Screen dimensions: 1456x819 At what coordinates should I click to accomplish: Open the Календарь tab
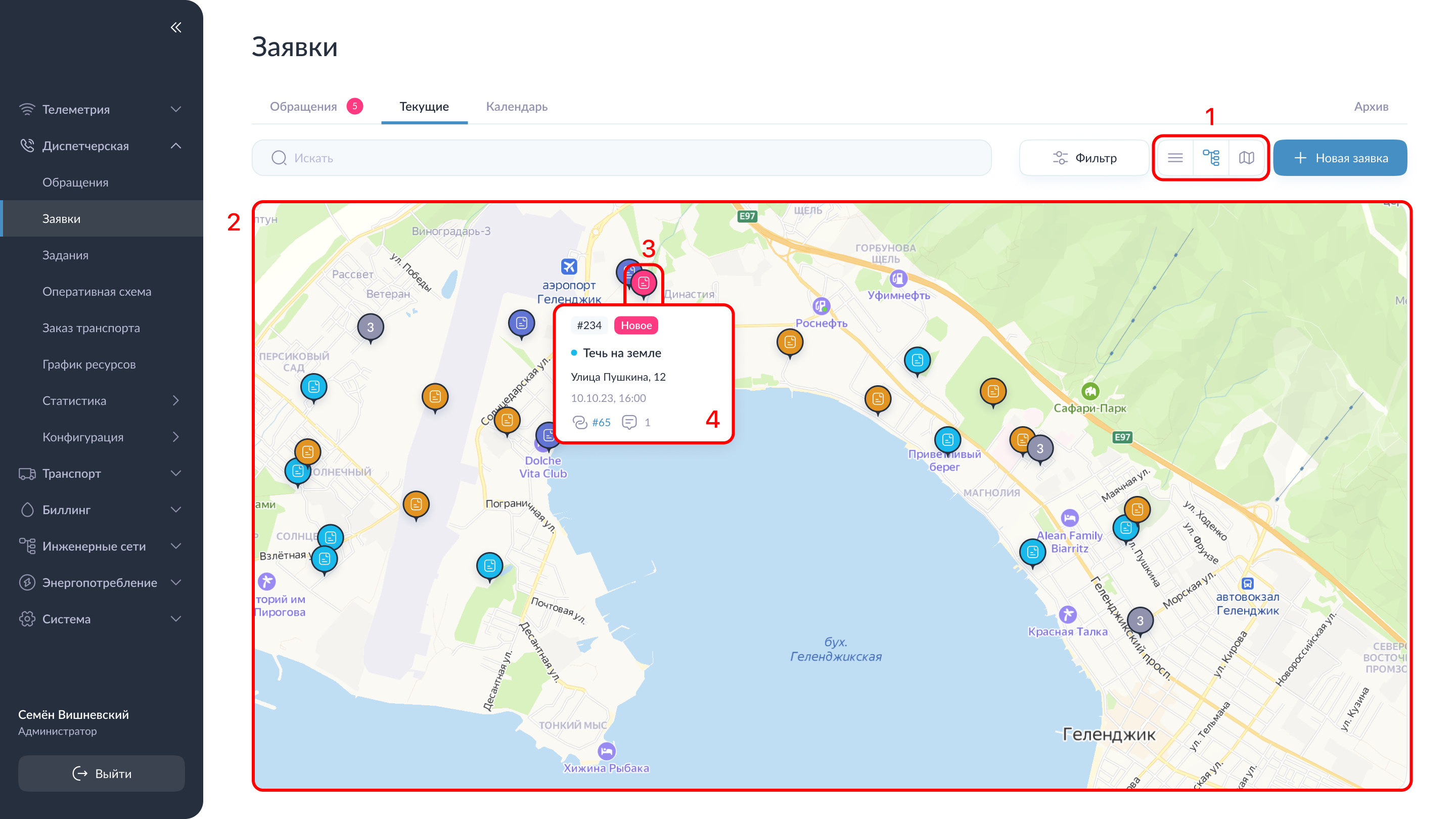click(x=516, y=106)
